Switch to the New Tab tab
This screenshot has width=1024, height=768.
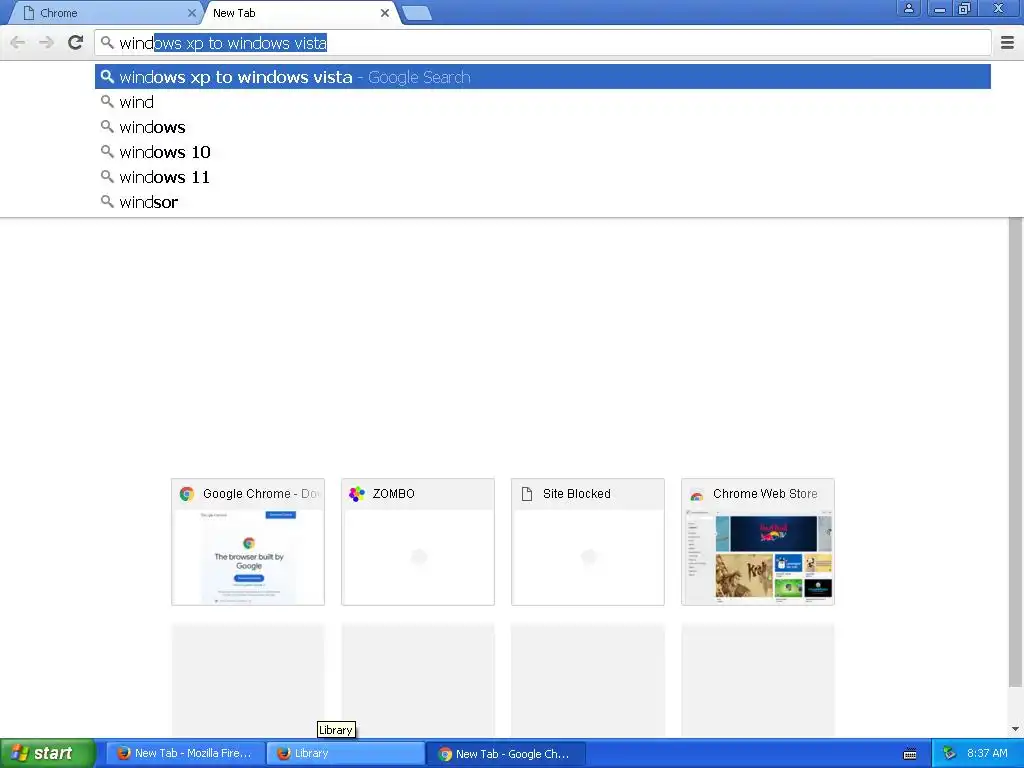tap(300, 13)
